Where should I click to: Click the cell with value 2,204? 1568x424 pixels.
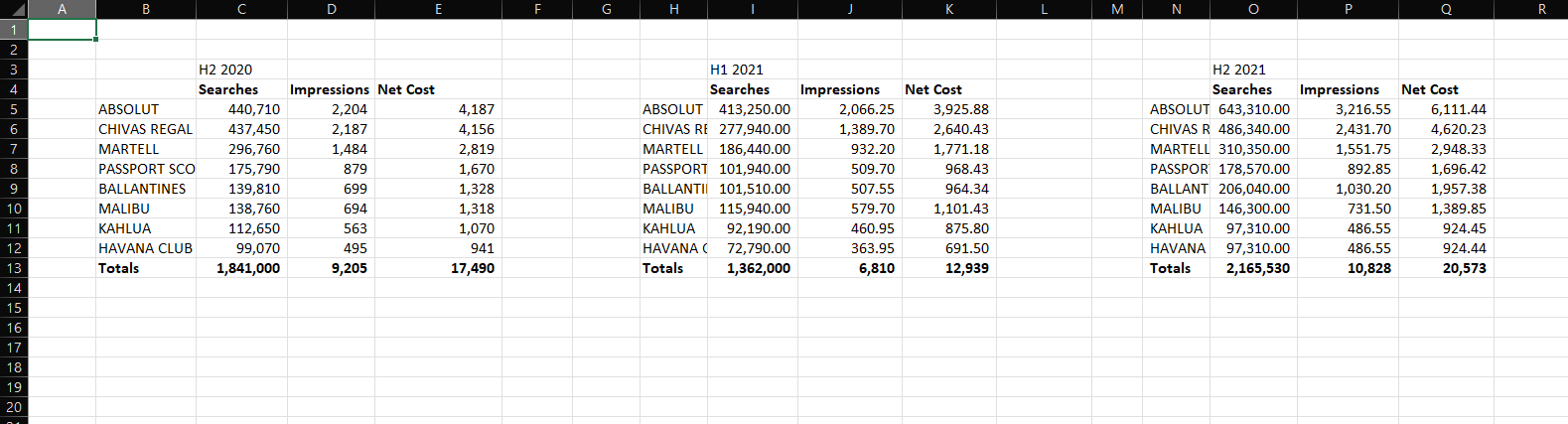click(331, 109)
